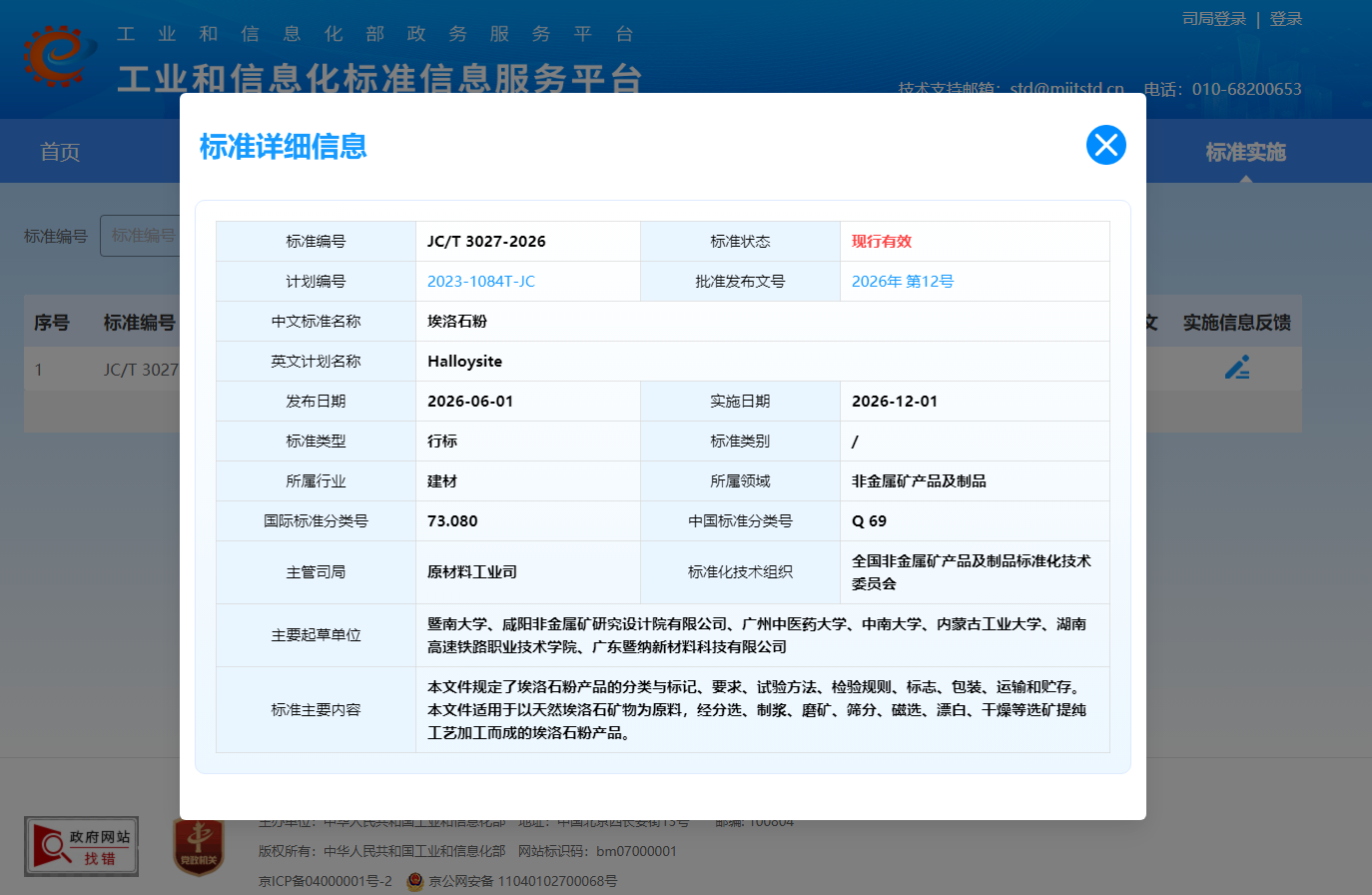Viewport: 1372px width, 895px height.
Task: Click the department value 原材料工业司
Action: coord(472,572)
